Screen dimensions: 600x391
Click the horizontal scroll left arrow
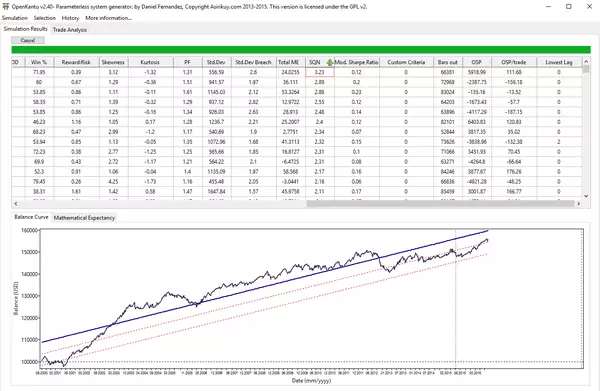click(16, 204)
